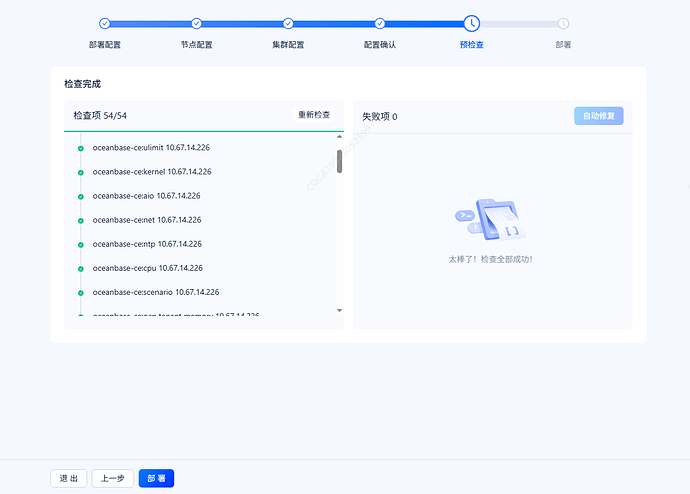Click green status dot for oceanbase-ce:net

(81, 221)
